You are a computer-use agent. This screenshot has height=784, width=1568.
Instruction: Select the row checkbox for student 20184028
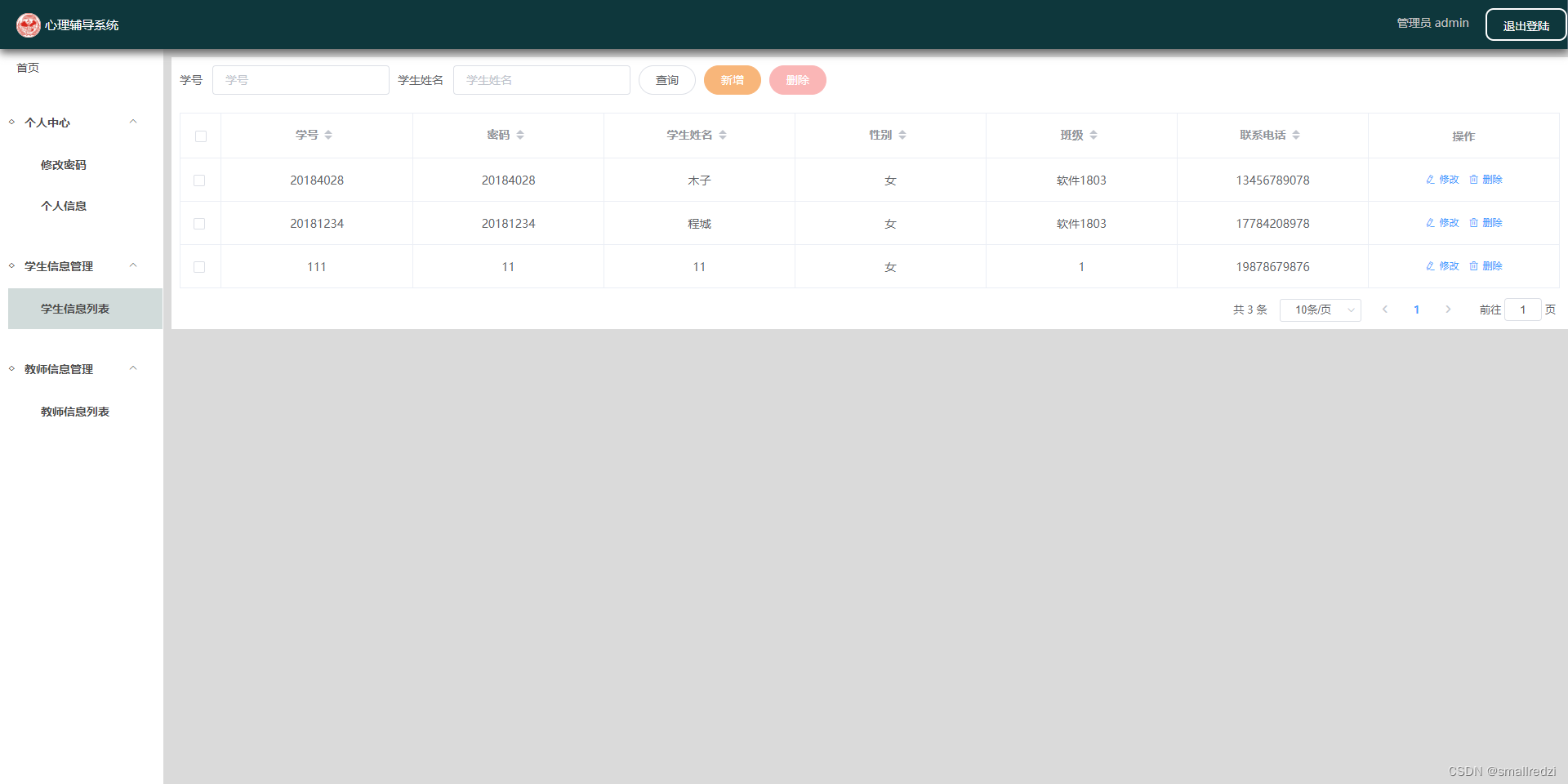point(199,180)
